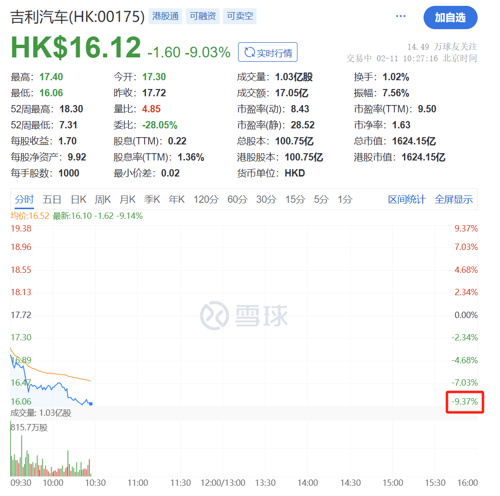Screen dimensions: 500x496
Task: Click the 每股收益 value 1.70
Action: tap(68, 141)
